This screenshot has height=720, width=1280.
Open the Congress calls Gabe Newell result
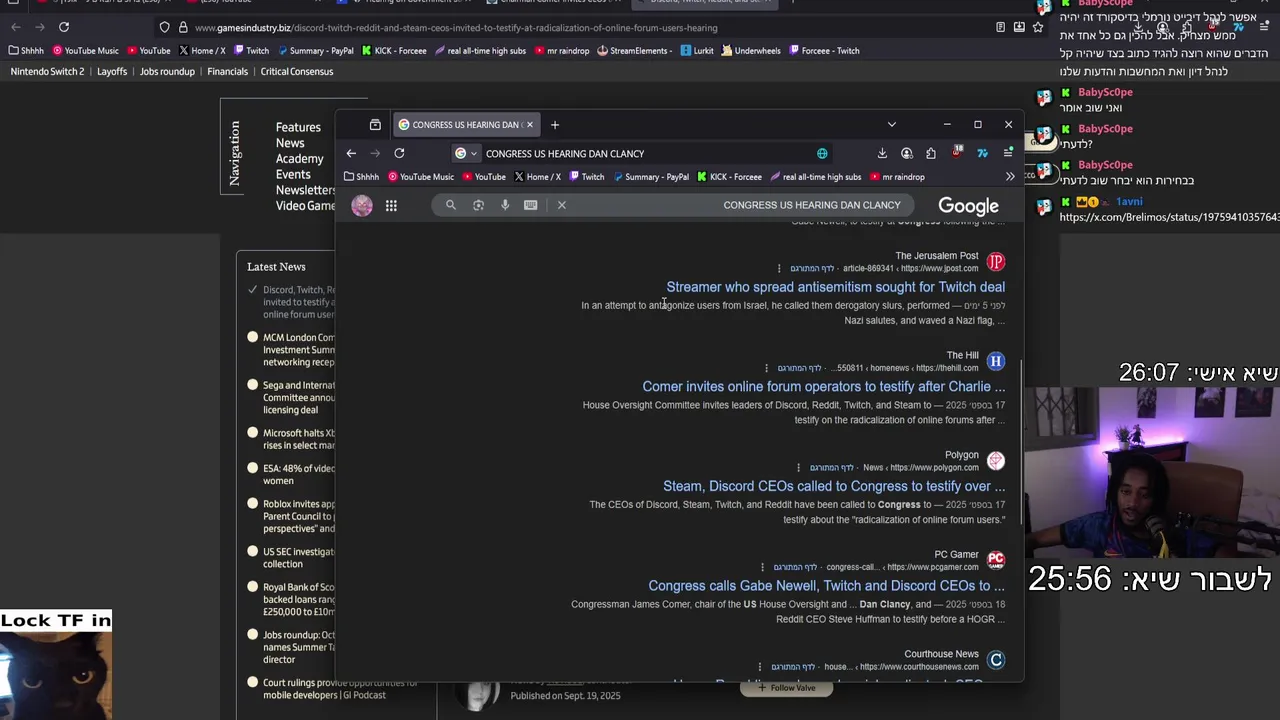point(826,586)
